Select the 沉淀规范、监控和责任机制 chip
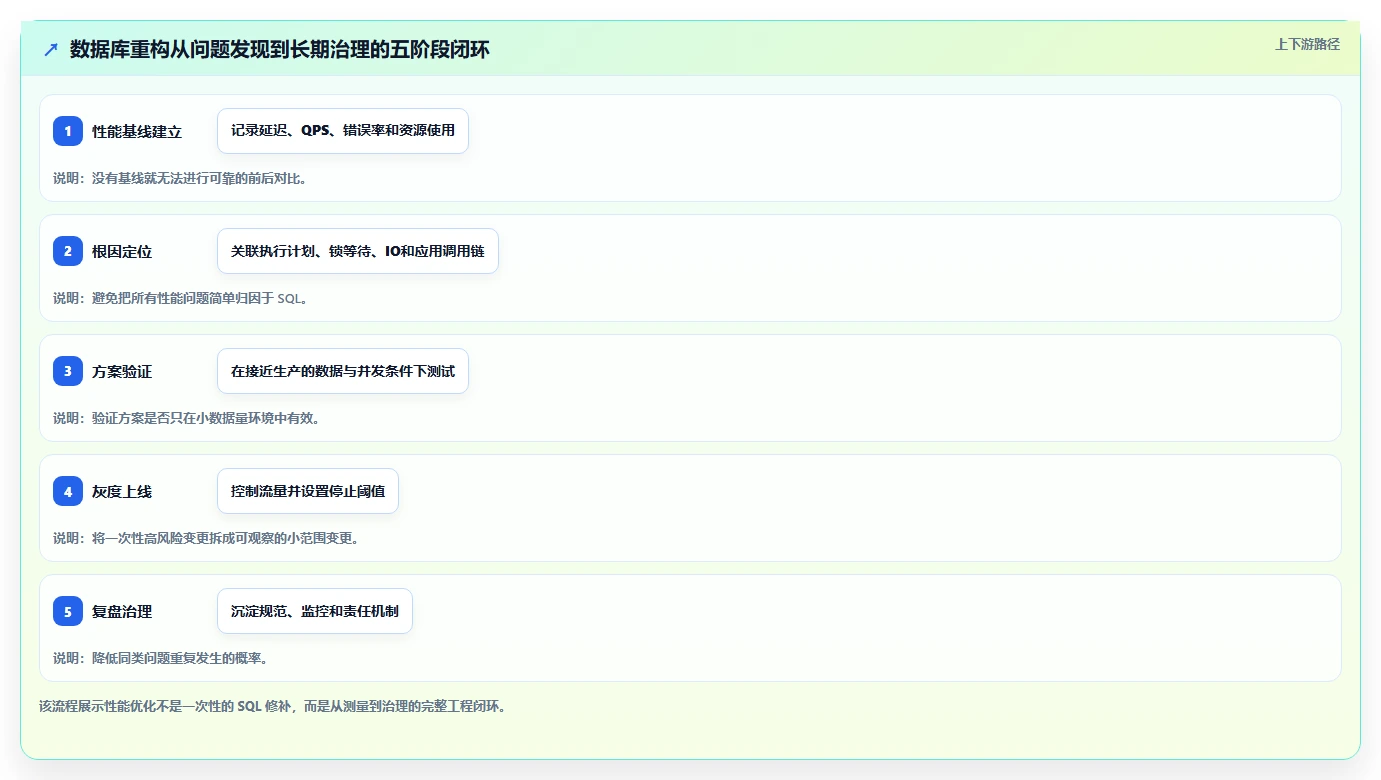1381x780 pixels. click(x=315, y=611)
